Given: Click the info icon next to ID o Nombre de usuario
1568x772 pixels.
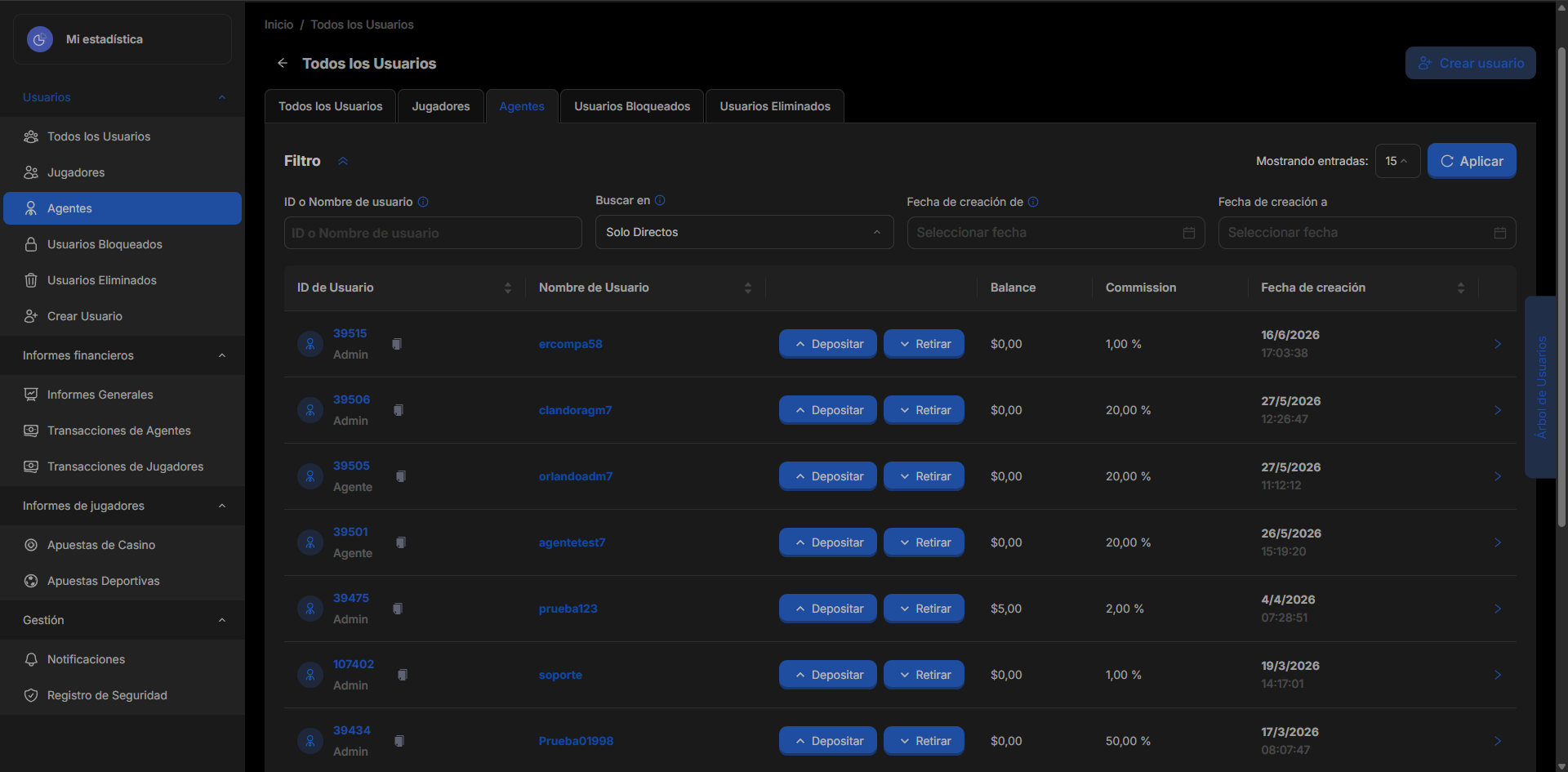Looking at the screenshot, I should pos(423,202).
